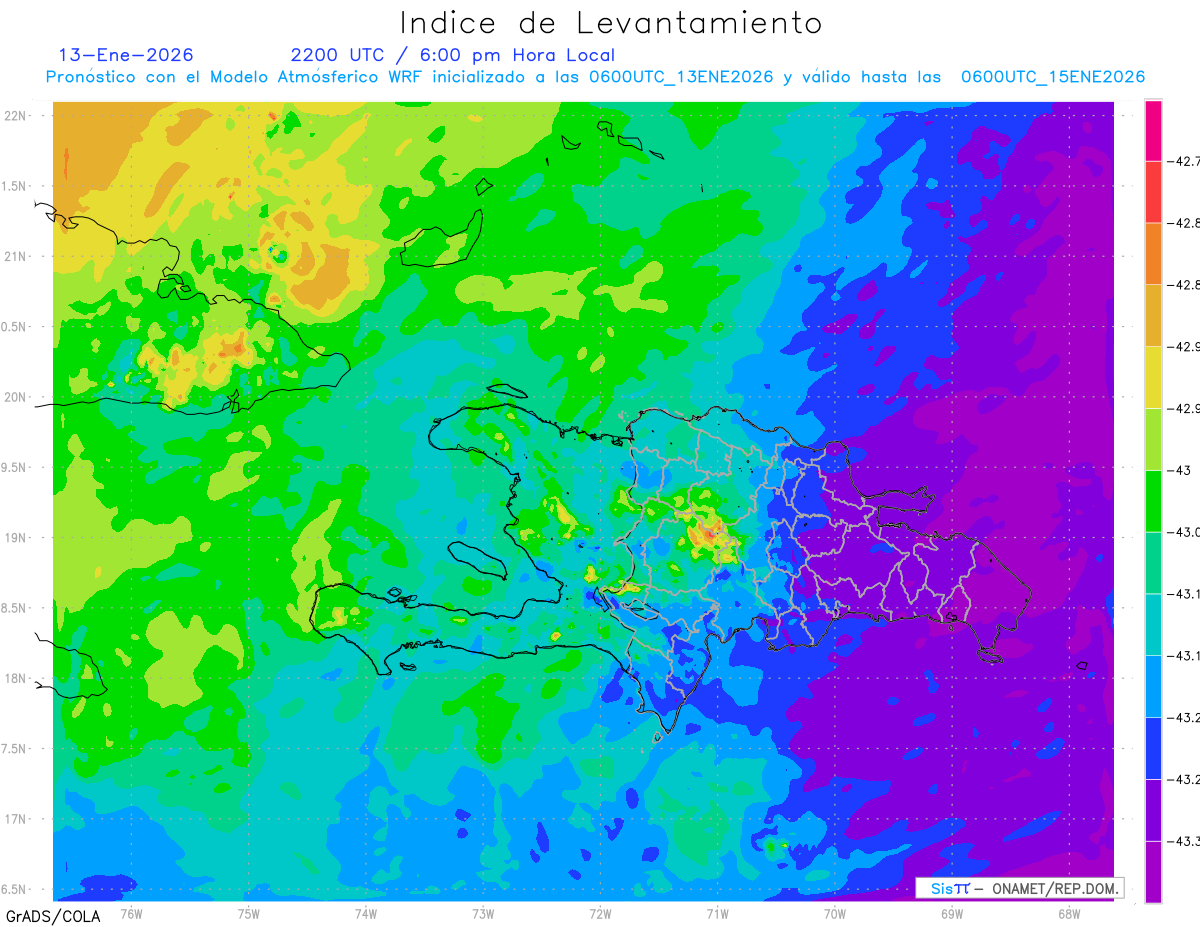1200x927 pixels.
Task: Click the '22N' latitude label
Action: pyautogui.click(x=16, y=116)
